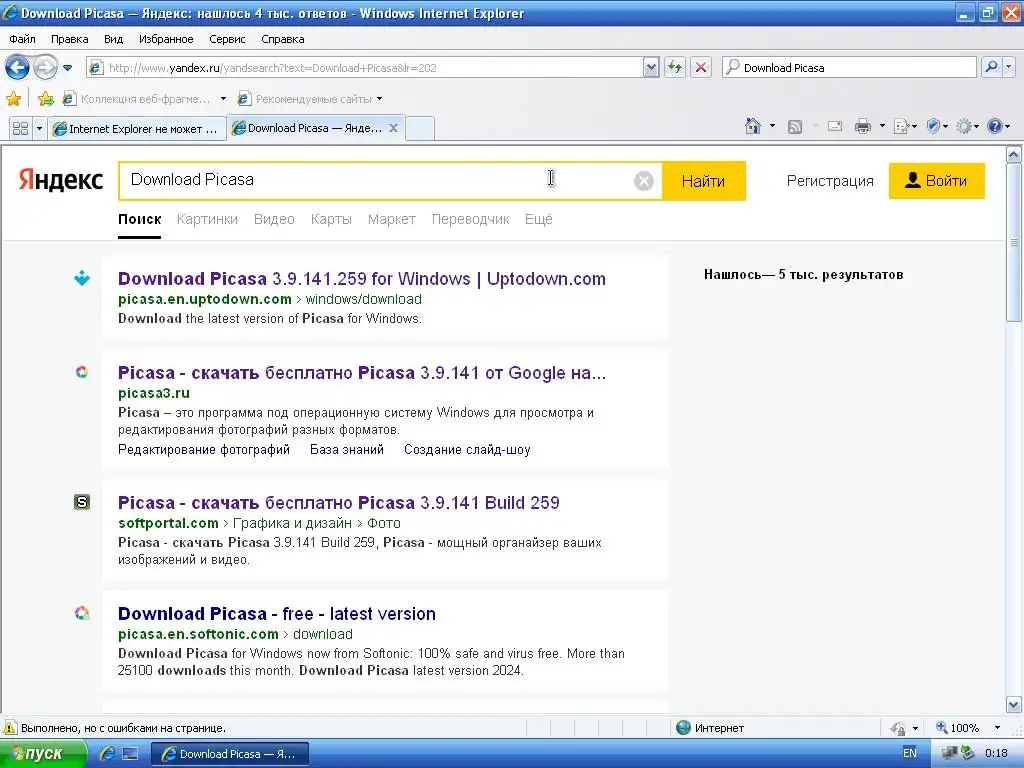The width and height of the screenshot is (1024, 768).
Task: Close the Download Picasa tab
Action: [393, 128]
